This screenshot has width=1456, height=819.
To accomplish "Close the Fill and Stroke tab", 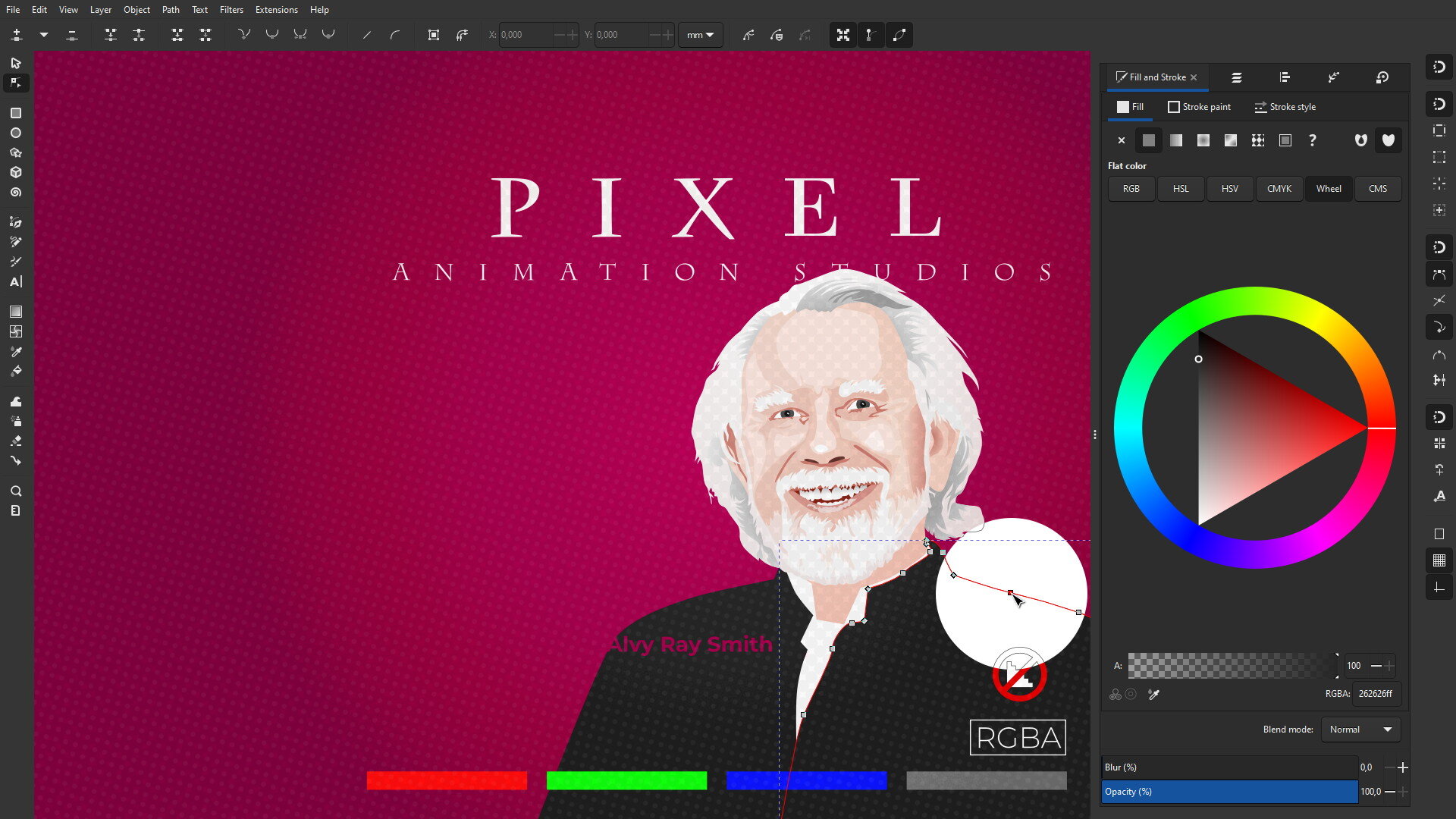I will point(1194,77).
